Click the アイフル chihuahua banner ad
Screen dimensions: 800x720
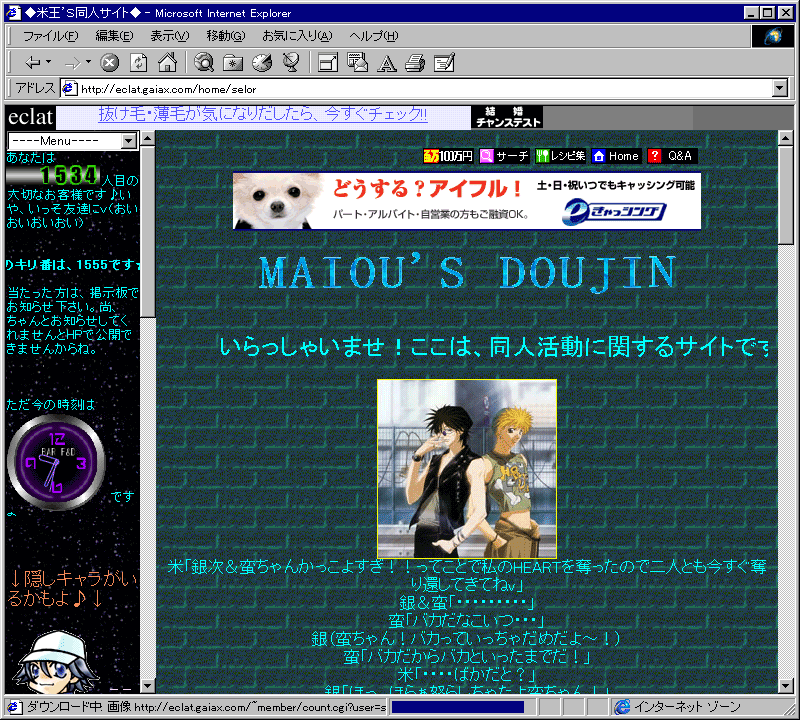tap(467, 201)
